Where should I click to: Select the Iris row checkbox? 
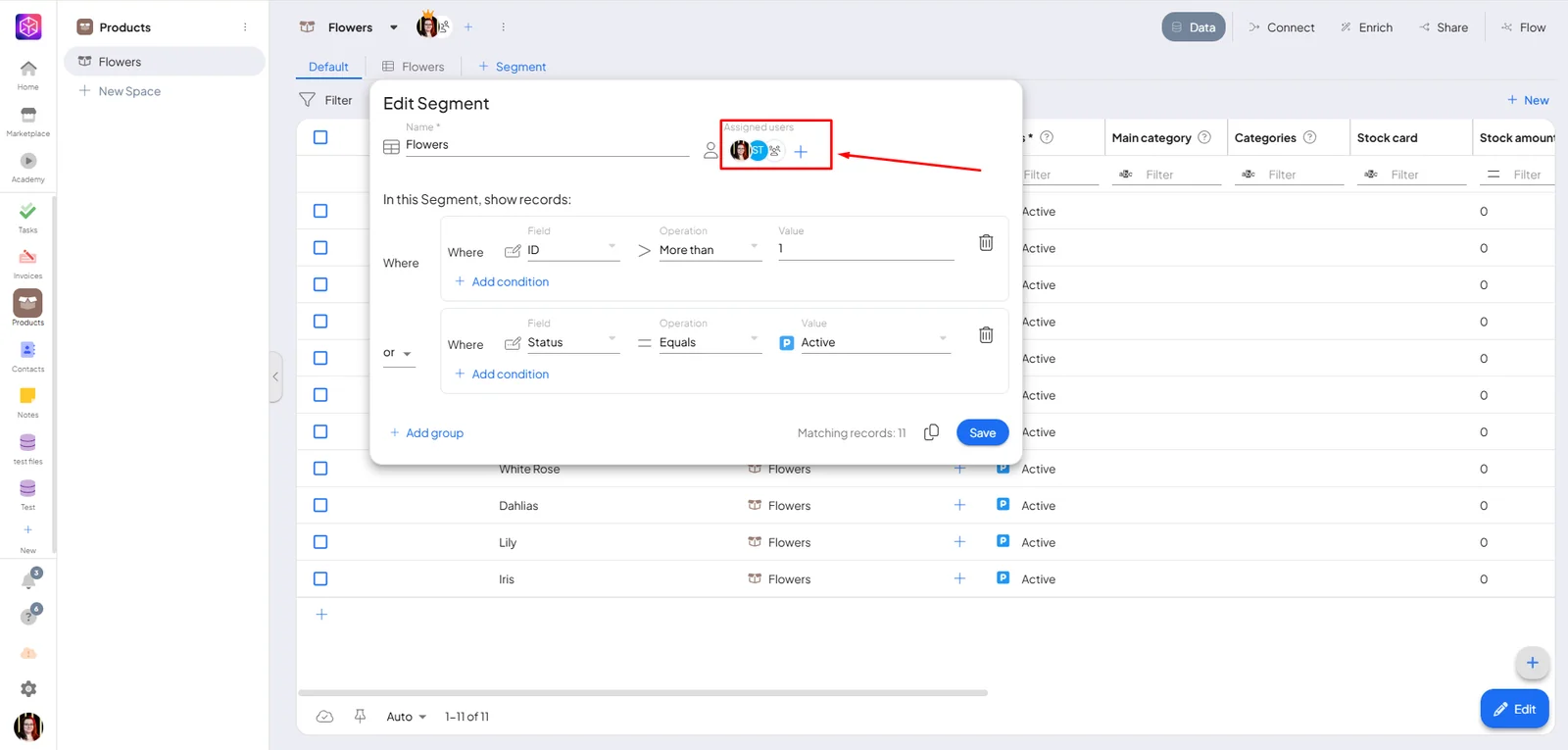click(x=320, y=578)
